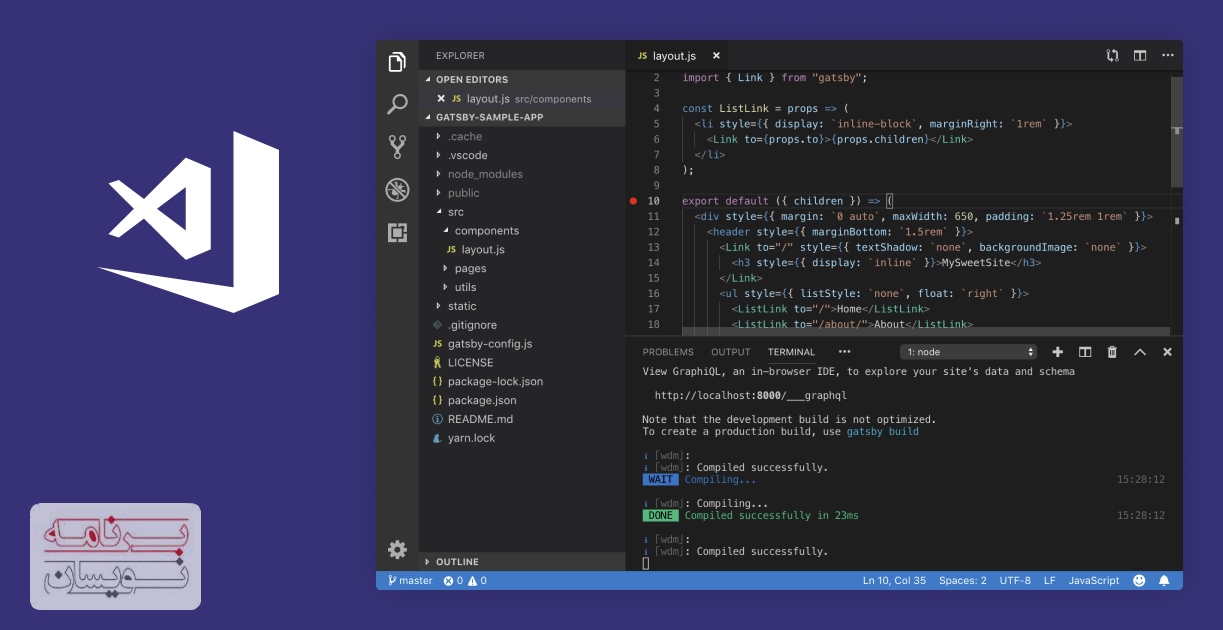
Task: Expand the .vscode folder
Action: click(x=522, y=155)
